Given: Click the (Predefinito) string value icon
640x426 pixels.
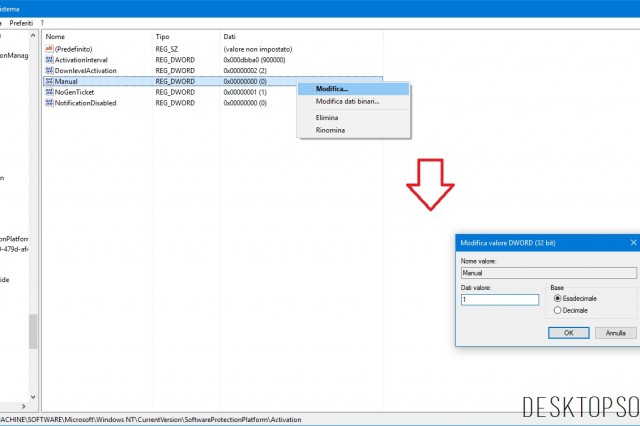Looking at the screenshot, I should [50, 48].
